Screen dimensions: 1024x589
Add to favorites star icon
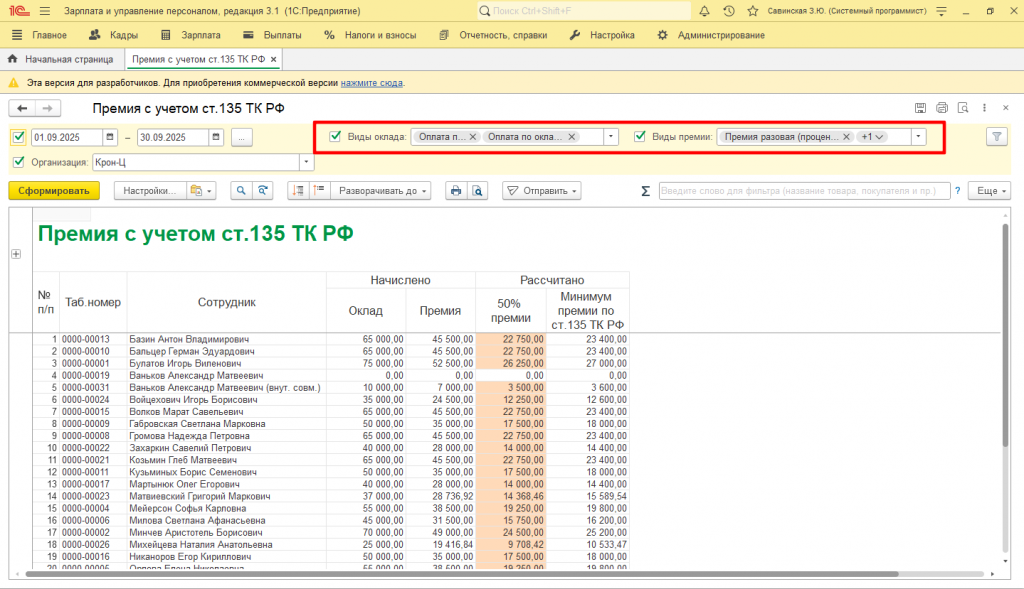tap(754, 11)
